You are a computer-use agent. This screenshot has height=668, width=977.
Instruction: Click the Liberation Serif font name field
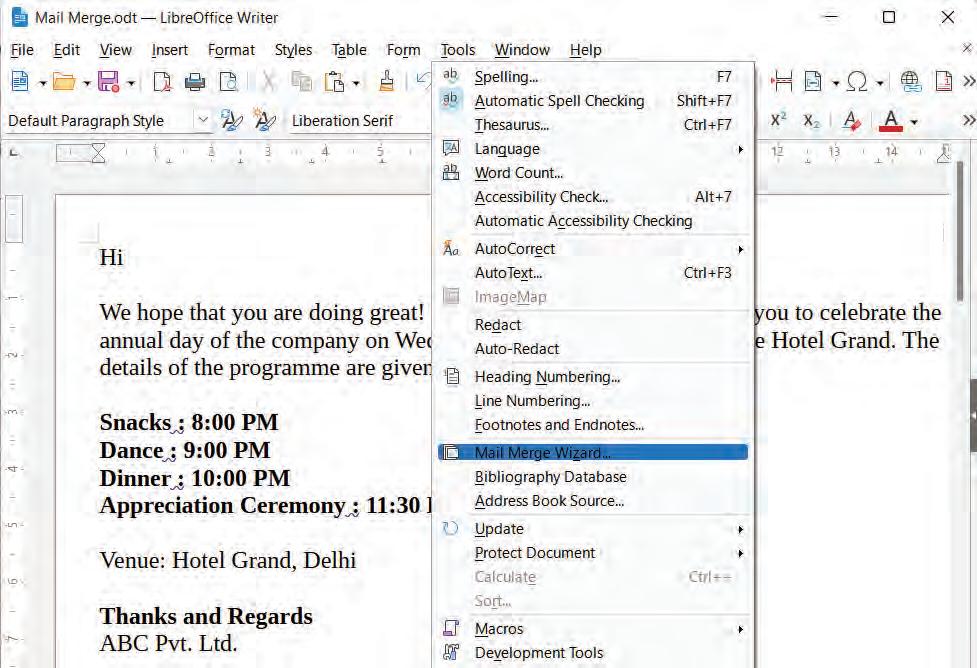click(358, 120)
